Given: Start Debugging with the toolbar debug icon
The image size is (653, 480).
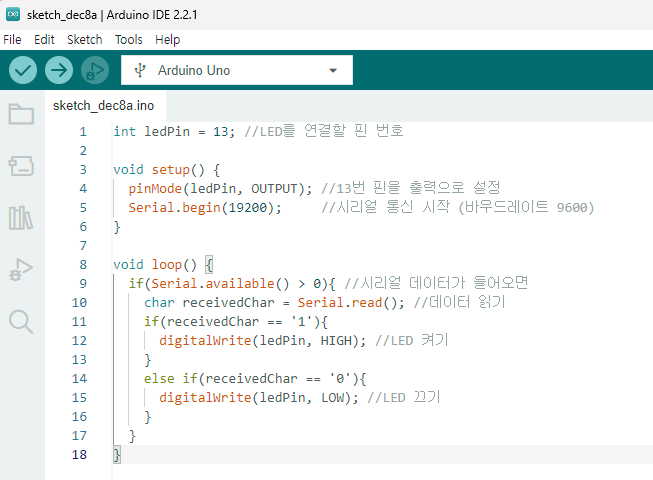Looking at the screenshot, I should 95,70.
